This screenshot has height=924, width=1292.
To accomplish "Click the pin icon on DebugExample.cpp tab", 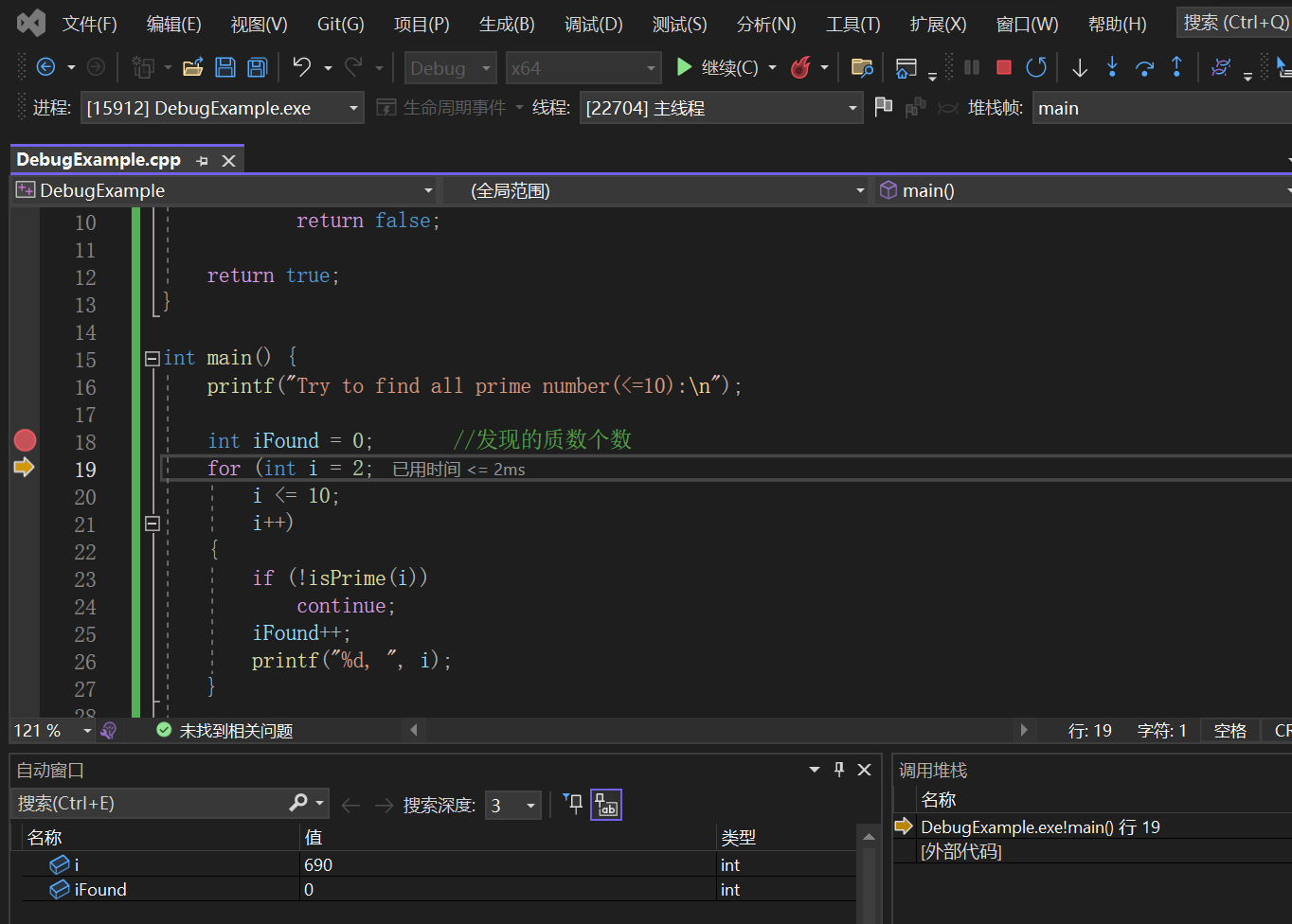I will pos(202,161).
